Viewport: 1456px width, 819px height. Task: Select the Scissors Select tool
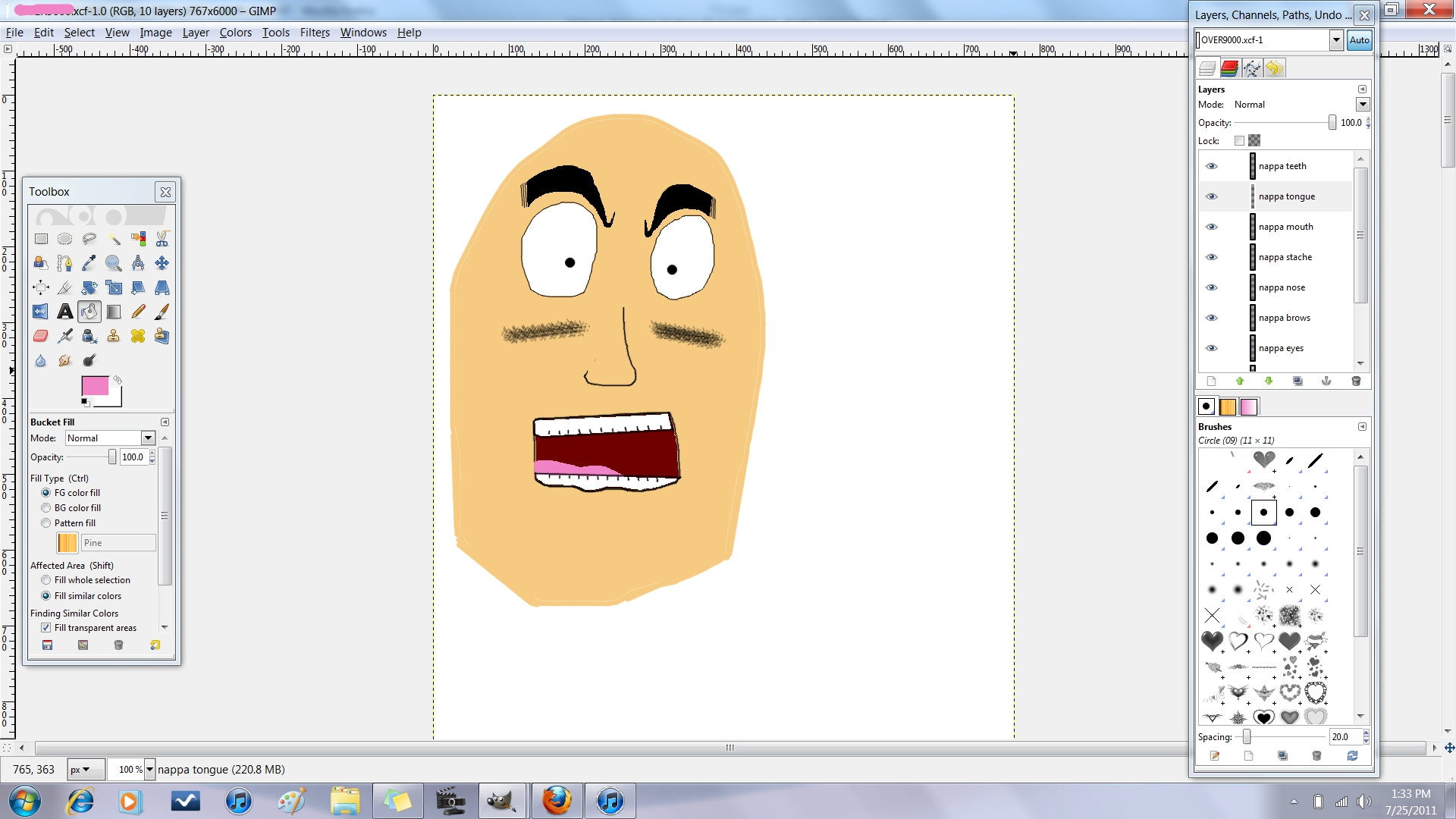tap(162, 239)
